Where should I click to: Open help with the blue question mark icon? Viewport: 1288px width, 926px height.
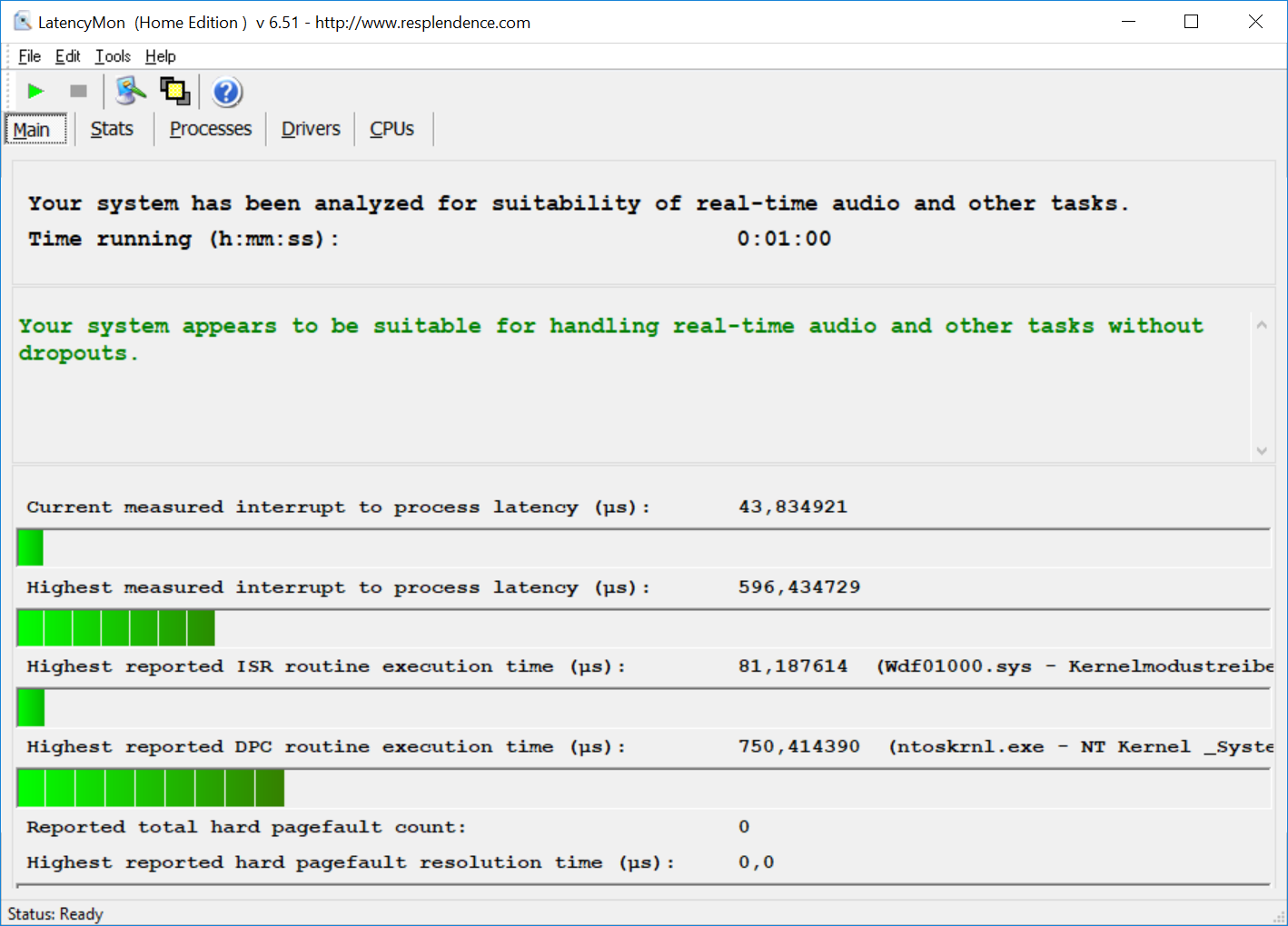226,92
